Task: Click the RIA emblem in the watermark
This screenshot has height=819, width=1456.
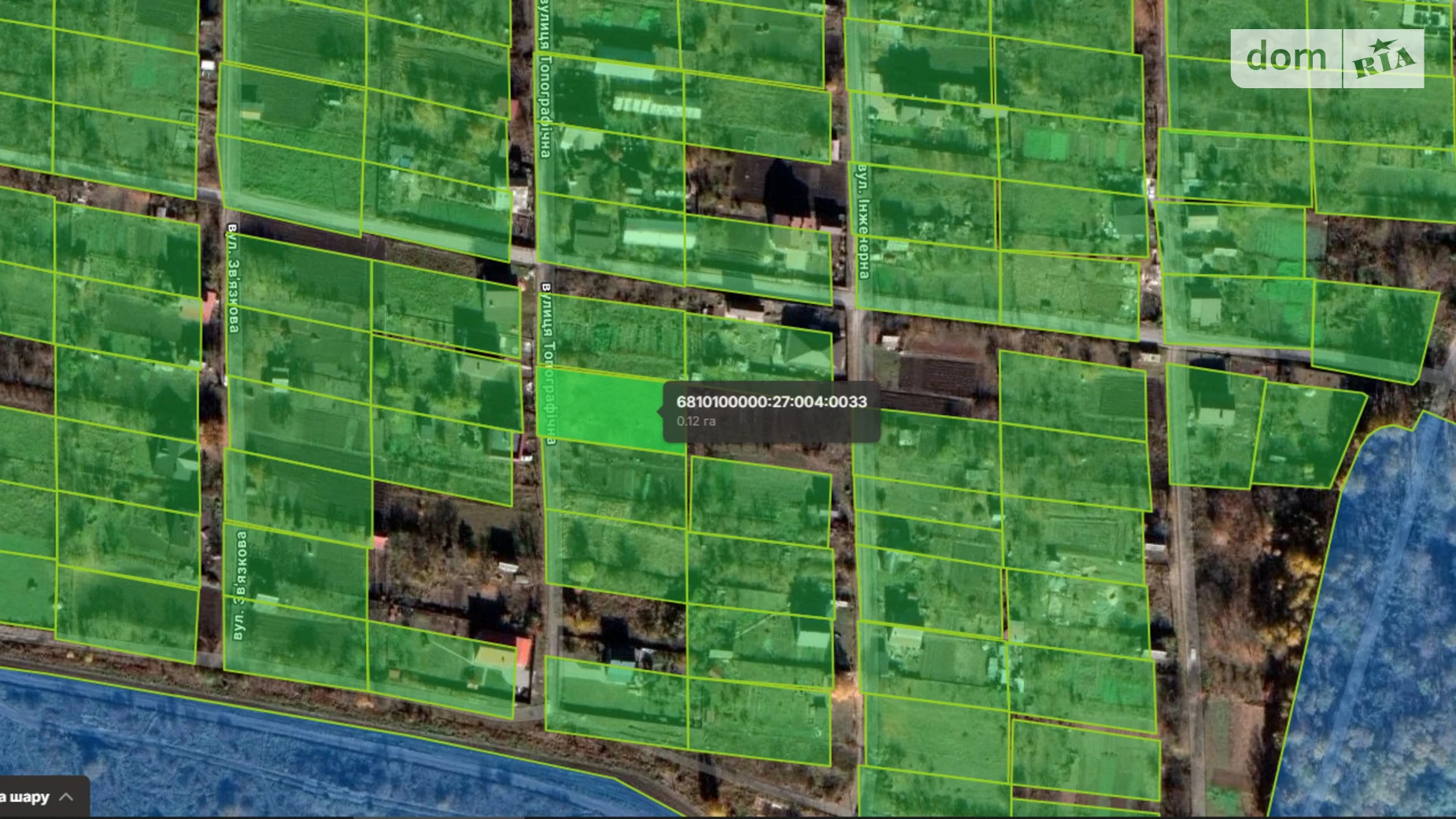Action: (1384, 60)
